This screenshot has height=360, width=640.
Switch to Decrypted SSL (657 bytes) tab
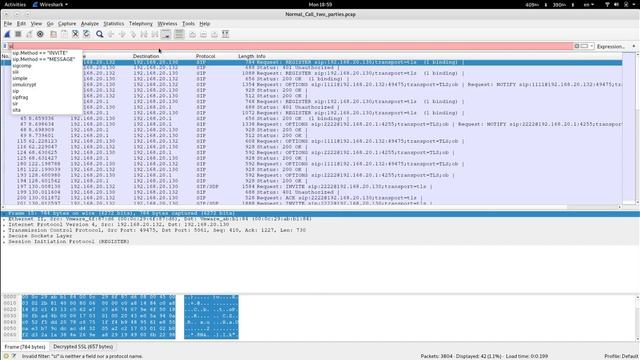[x=83, y=347]
